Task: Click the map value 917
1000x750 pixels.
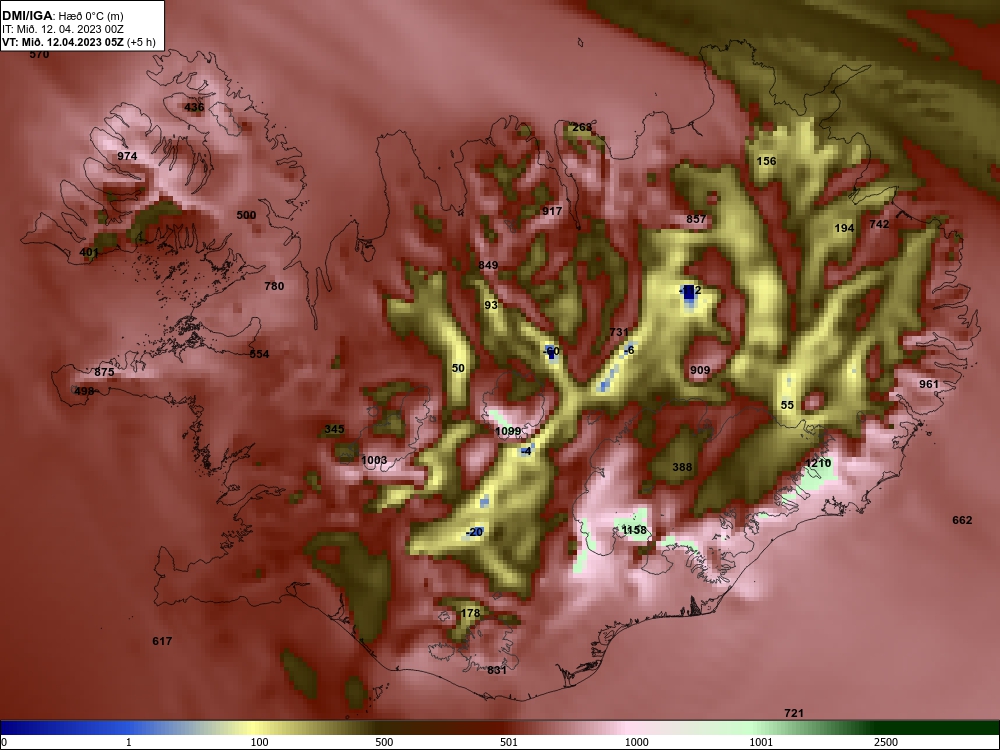Action: pos(552,211)
